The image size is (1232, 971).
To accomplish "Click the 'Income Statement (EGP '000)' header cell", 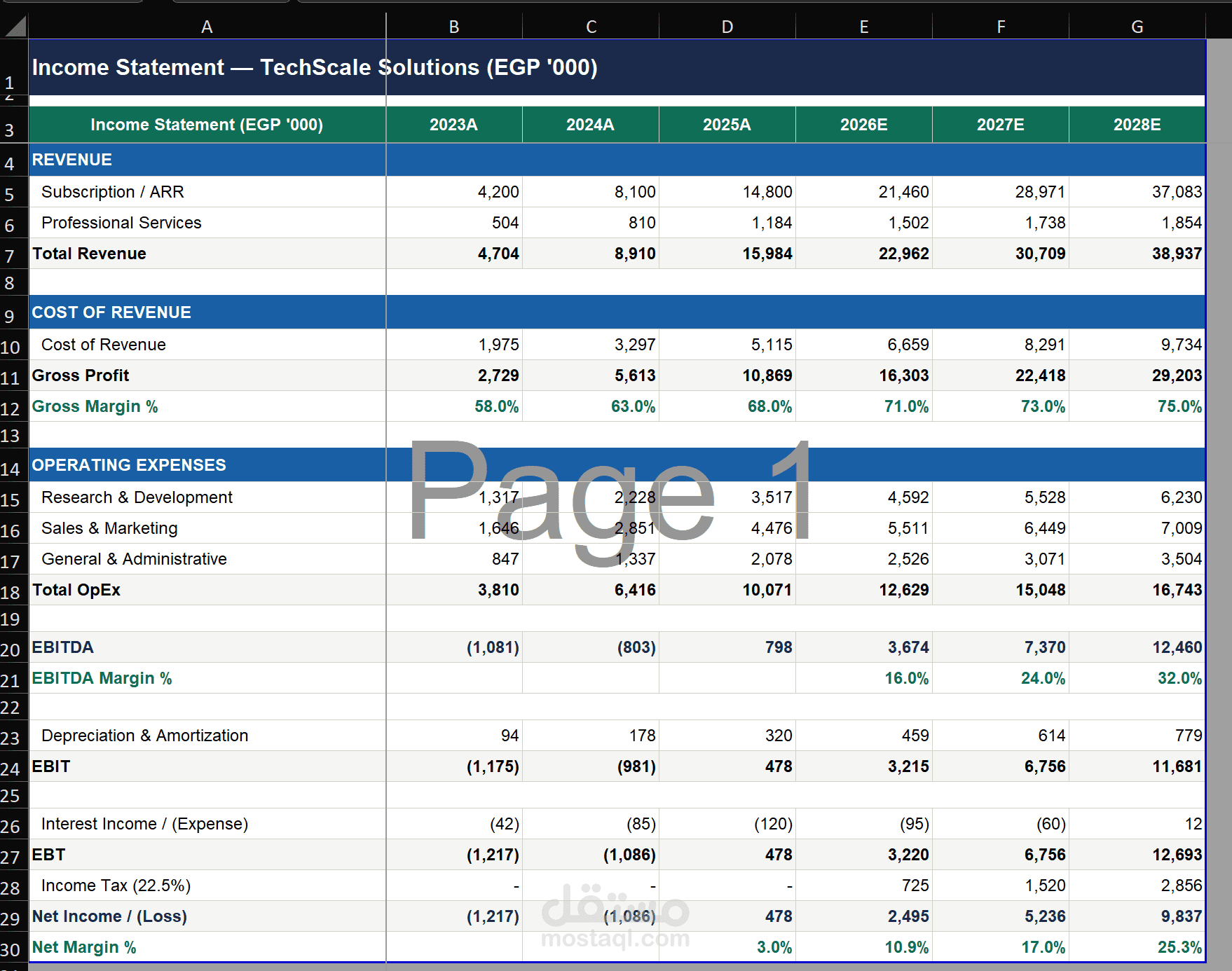I will click(x=207, y=125).
